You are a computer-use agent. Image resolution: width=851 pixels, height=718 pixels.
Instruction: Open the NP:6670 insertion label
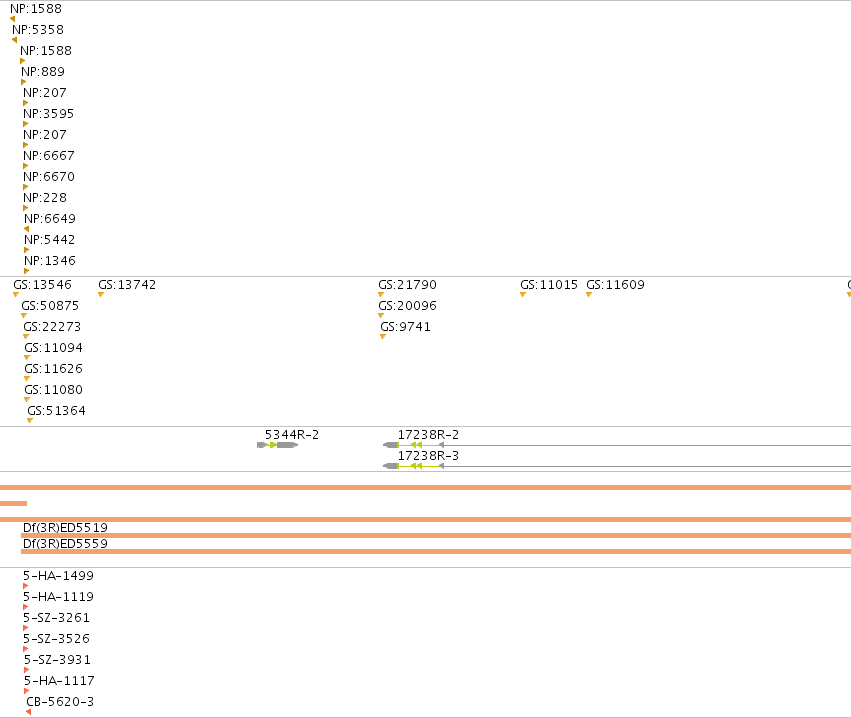(49, 176)
